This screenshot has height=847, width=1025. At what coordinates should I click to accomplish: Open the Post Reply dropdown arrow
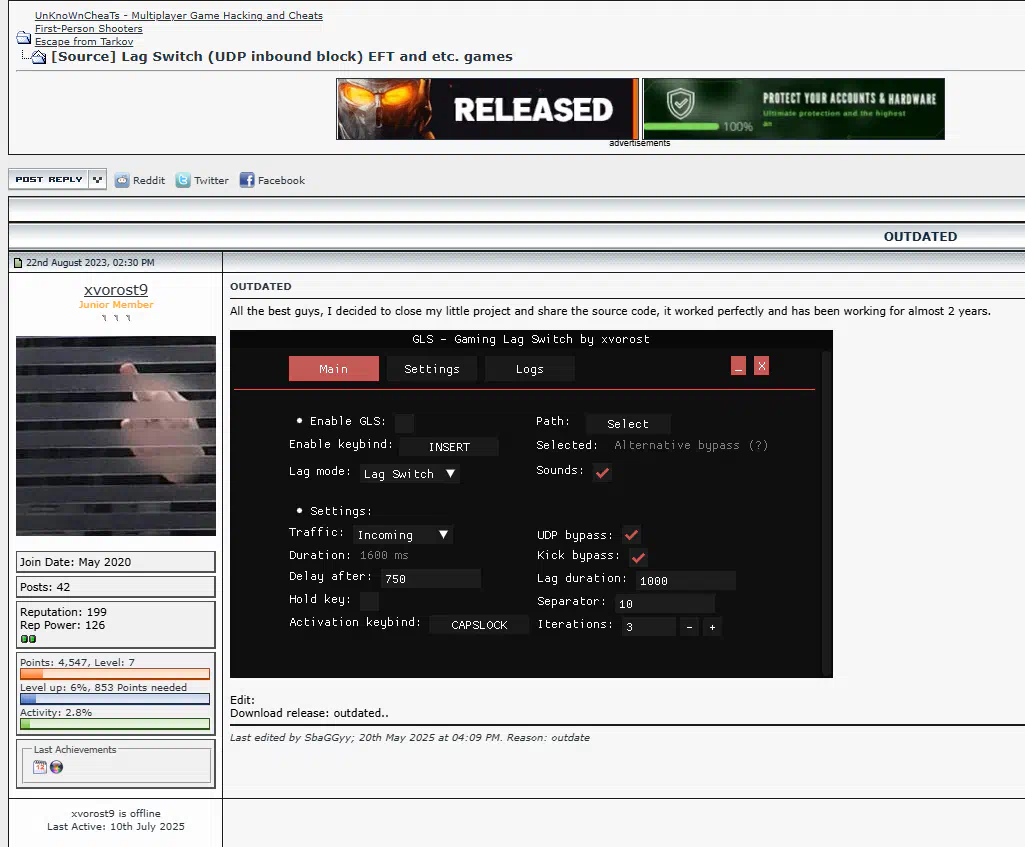tap(97, 179)
